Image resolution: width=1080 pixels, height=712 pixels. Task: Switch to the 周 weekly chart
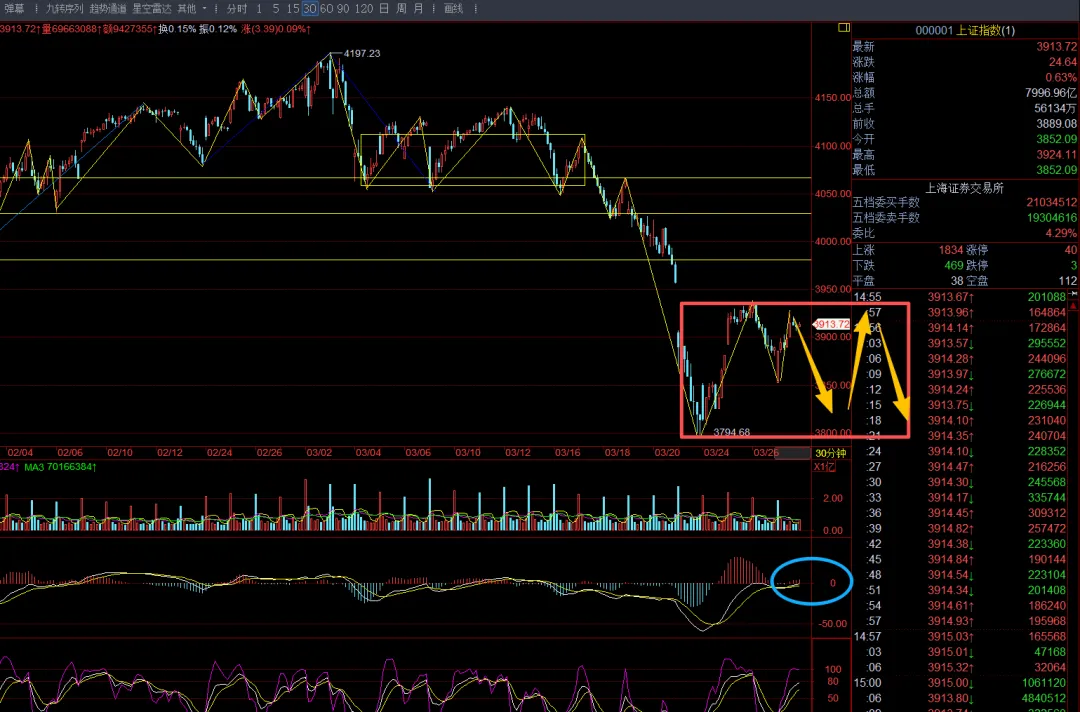401,9
